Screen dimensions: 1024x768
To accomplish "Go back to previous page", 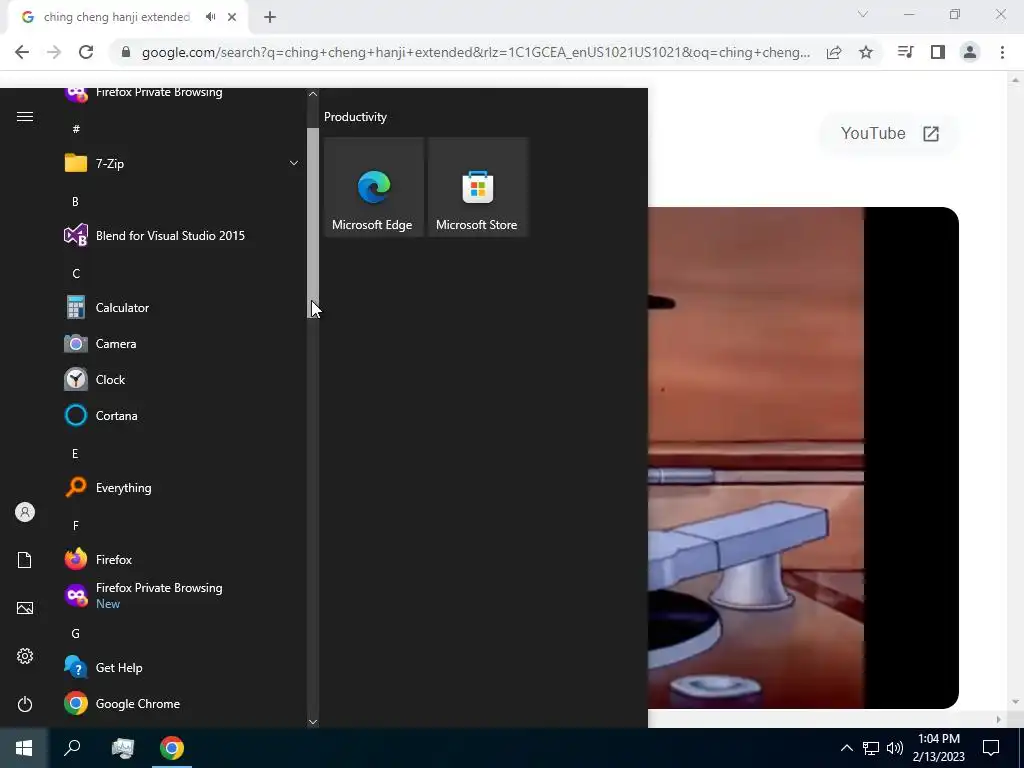I will 22,52.
